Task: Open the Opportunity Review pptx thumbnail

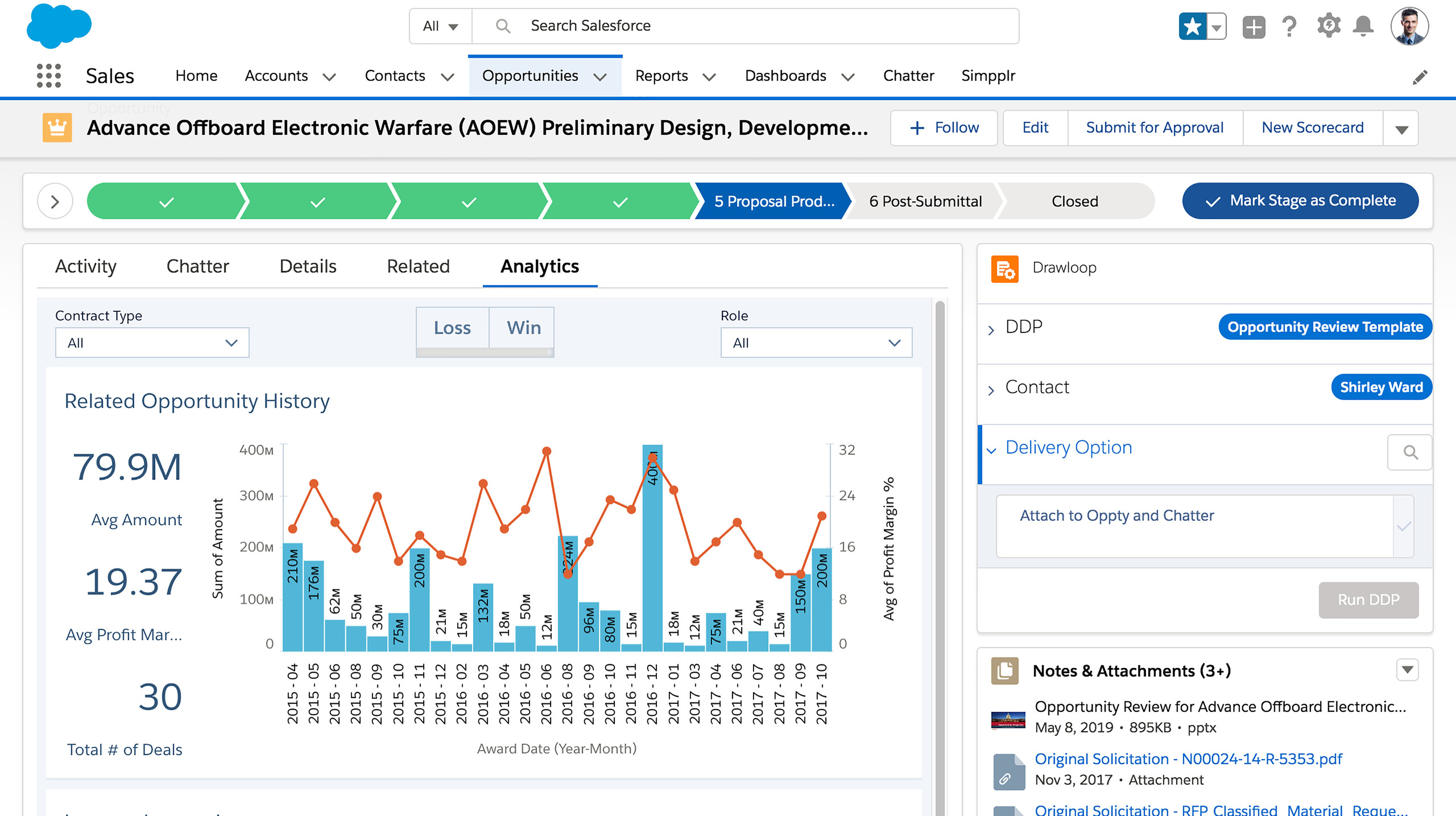Action: tap(1008, 719)
